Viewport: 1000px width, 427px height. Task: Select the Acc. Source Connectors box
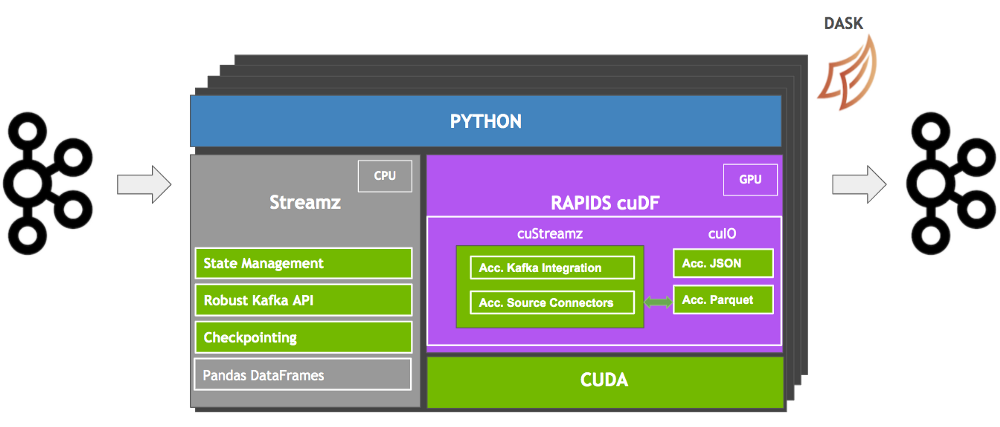coord(552,303)
